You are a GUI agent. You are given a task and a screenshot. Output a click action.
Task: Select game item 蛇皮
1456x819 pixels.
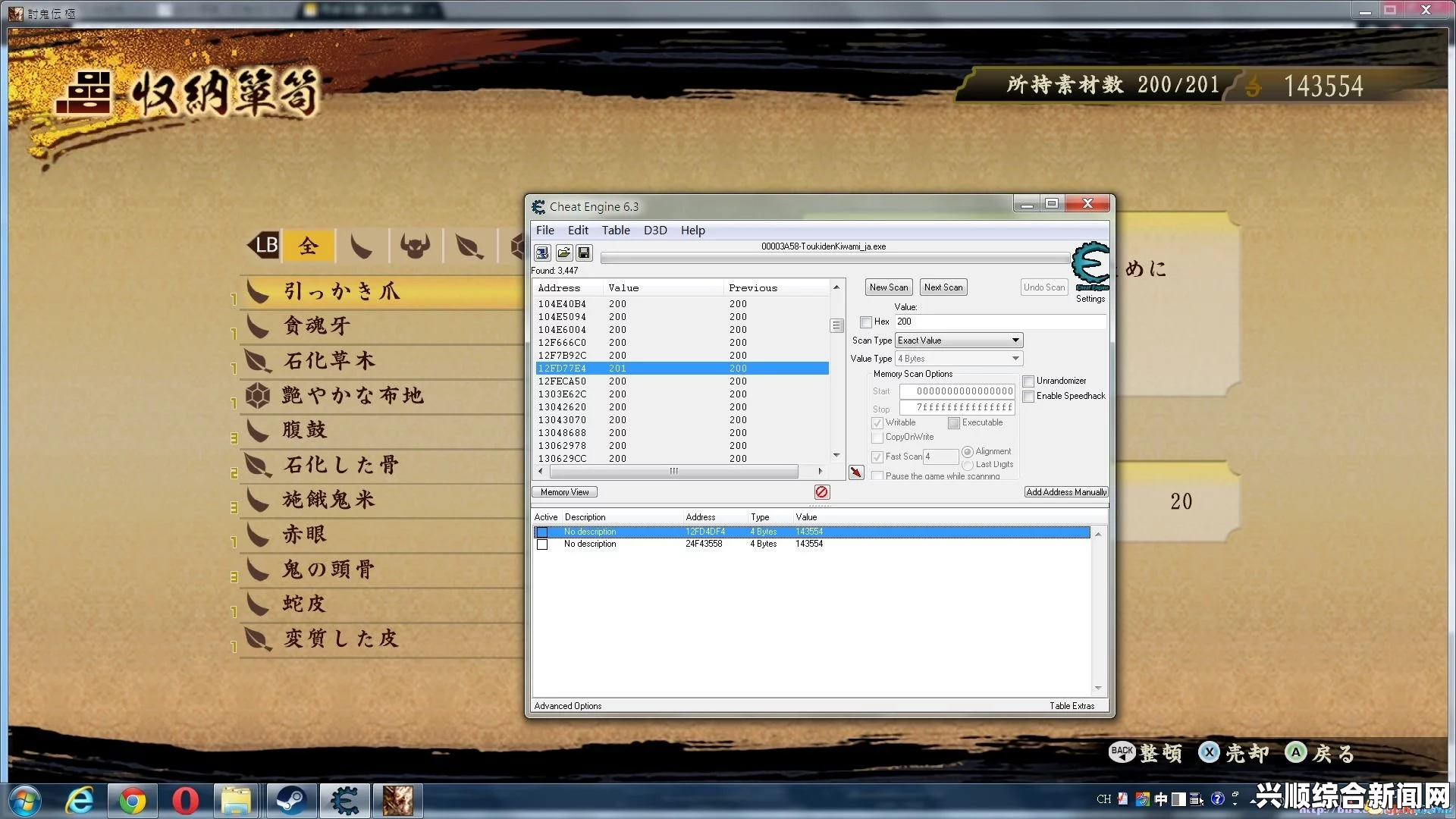(x=381, y=604)
